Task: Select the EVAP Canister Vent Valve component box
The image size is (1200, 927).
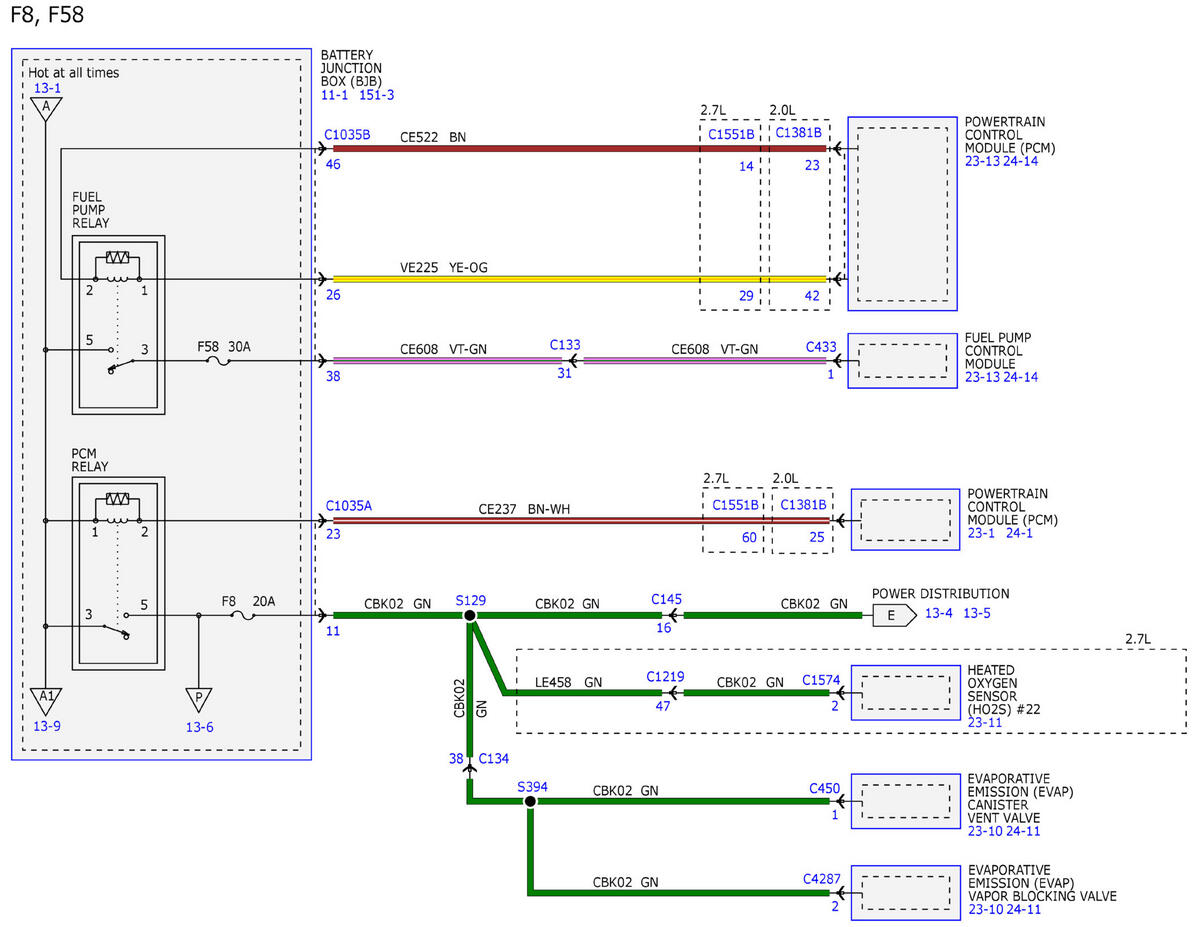Action: 905,801
